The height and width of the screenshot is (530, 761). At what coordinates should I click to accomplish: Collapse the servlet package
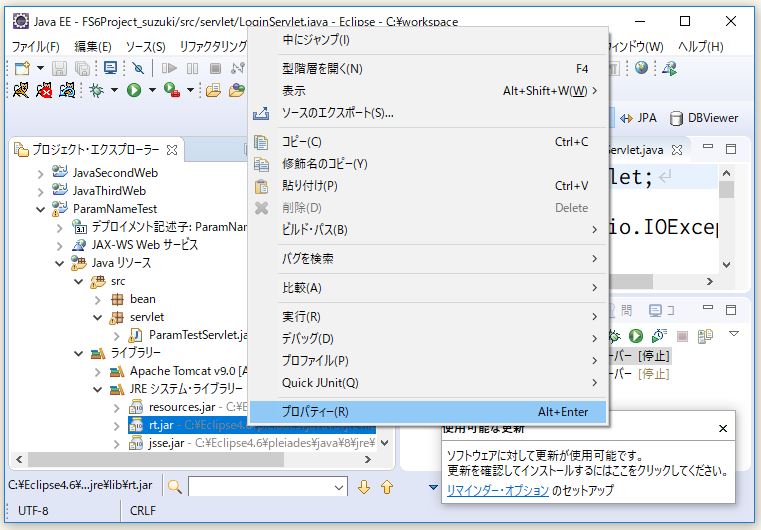point(98,318)
